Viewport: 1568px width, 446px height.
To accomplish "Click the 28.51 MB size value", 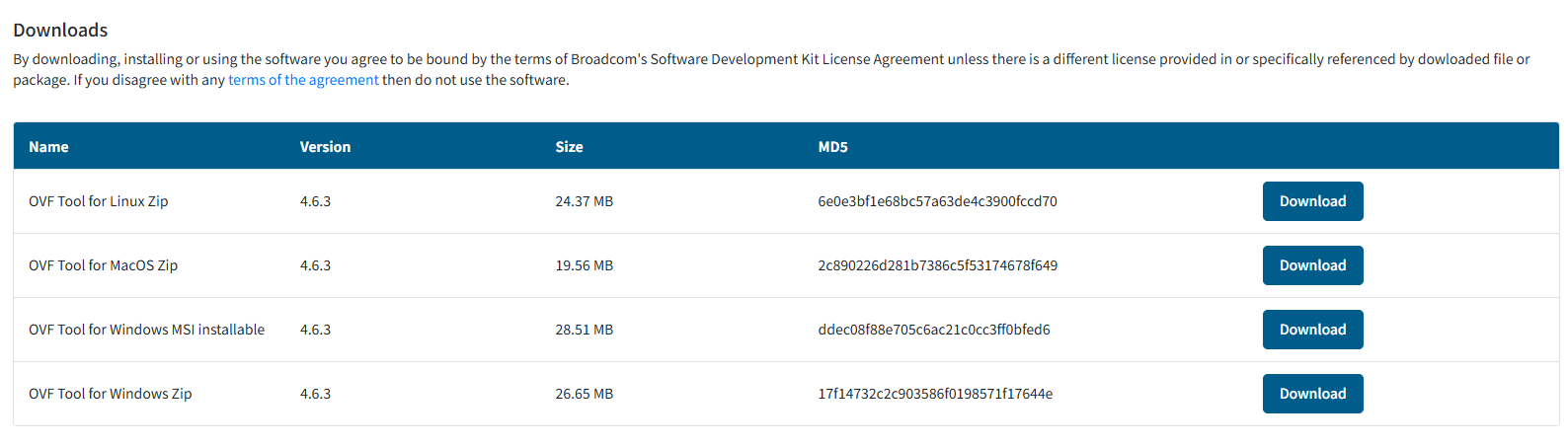I will tap(584, 330).
